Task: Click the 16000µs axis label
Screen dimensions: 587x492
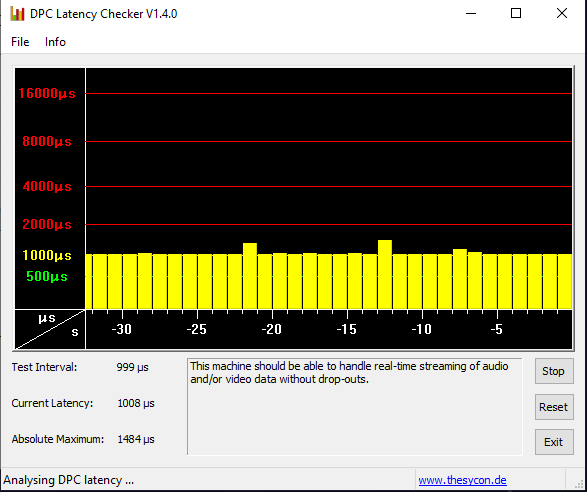Action: (47, 93)
